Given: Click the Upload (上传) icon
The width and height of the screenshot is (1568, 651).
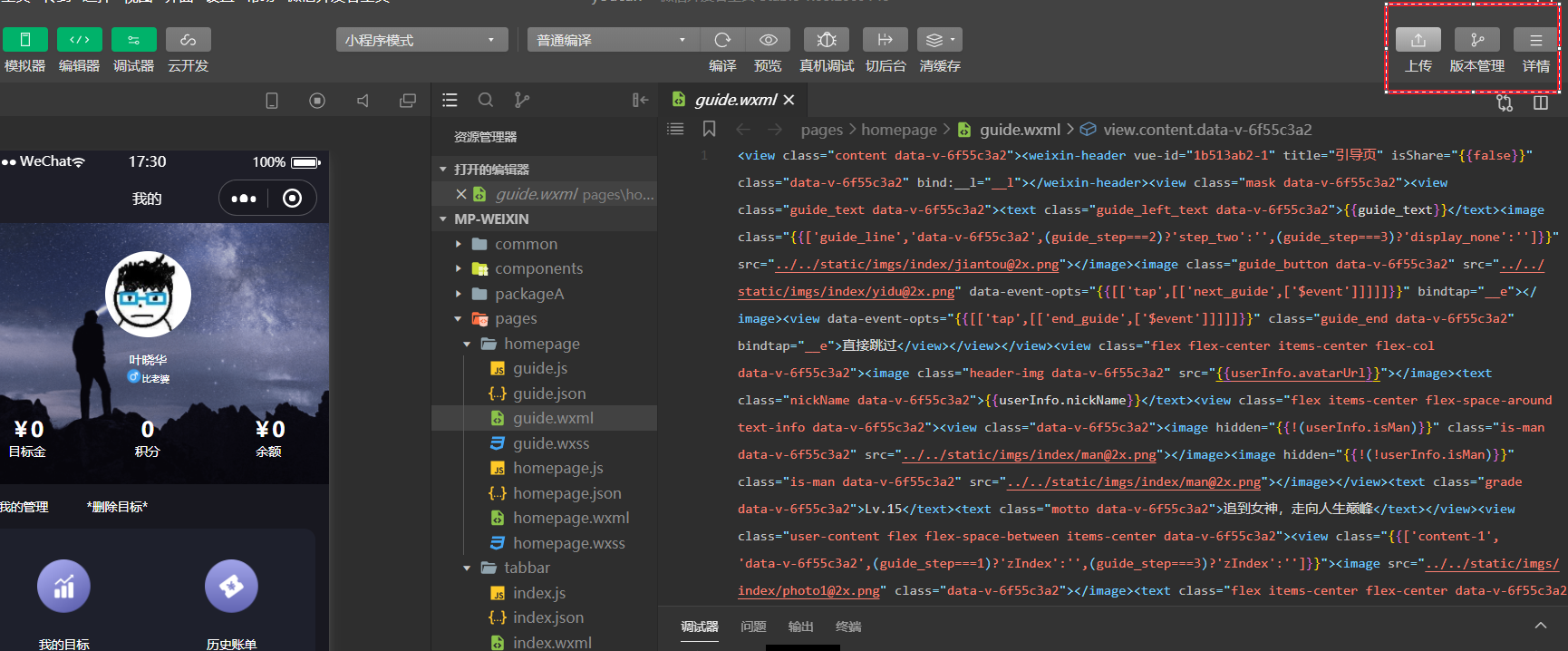Looking at the screenshot, I should pyautogui.click(x=1418, y=40).
